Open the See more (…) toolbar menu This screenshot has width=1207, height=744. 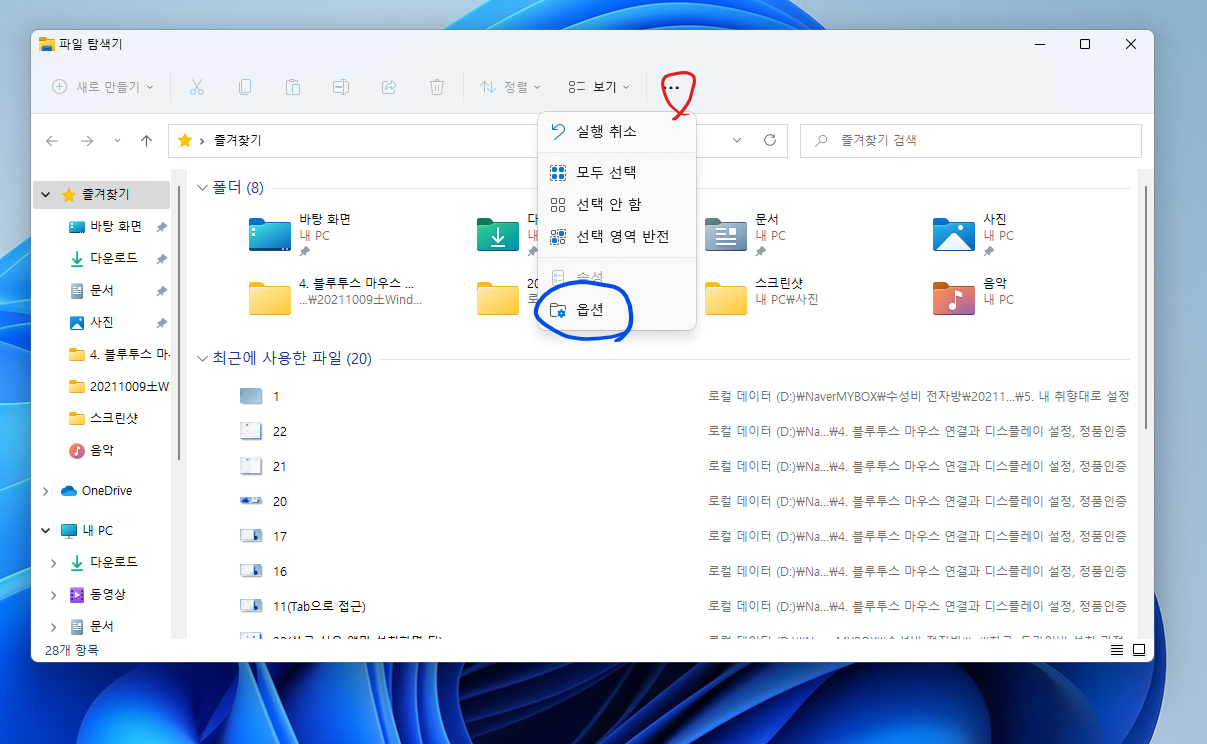coord(672,87)
